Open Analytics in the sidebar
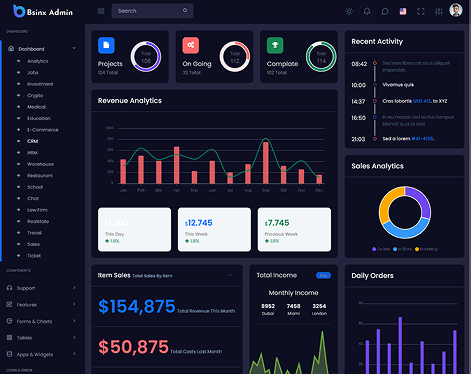This screenshot has width=471, height=374. (38, 61)
